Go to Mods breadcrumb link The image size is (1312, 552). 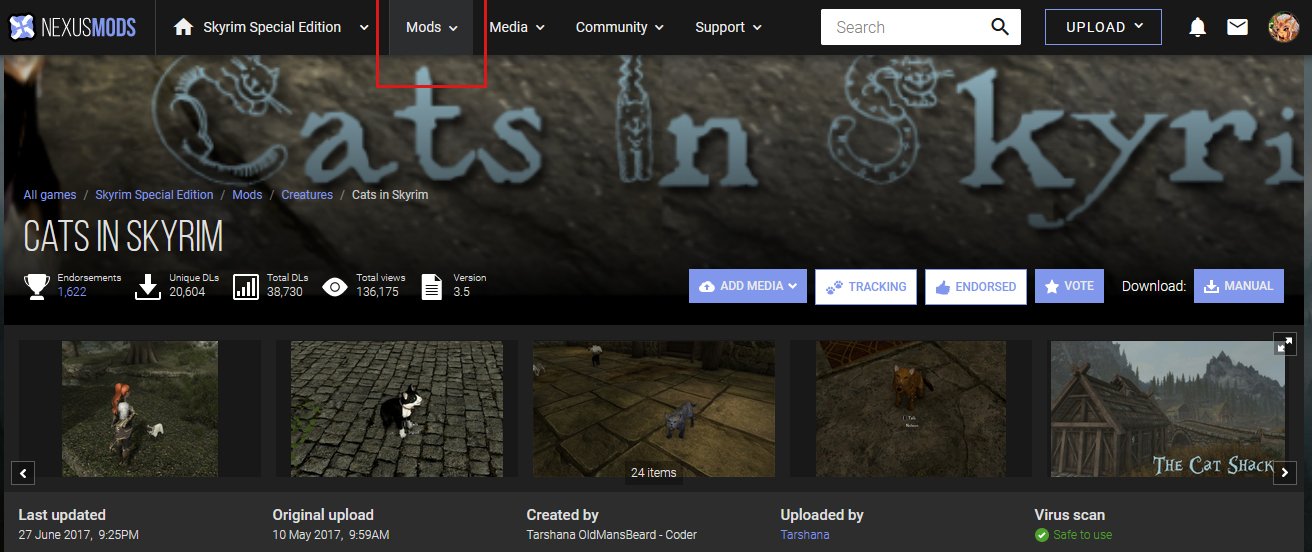pyautogui.click(x=247, y=195)
